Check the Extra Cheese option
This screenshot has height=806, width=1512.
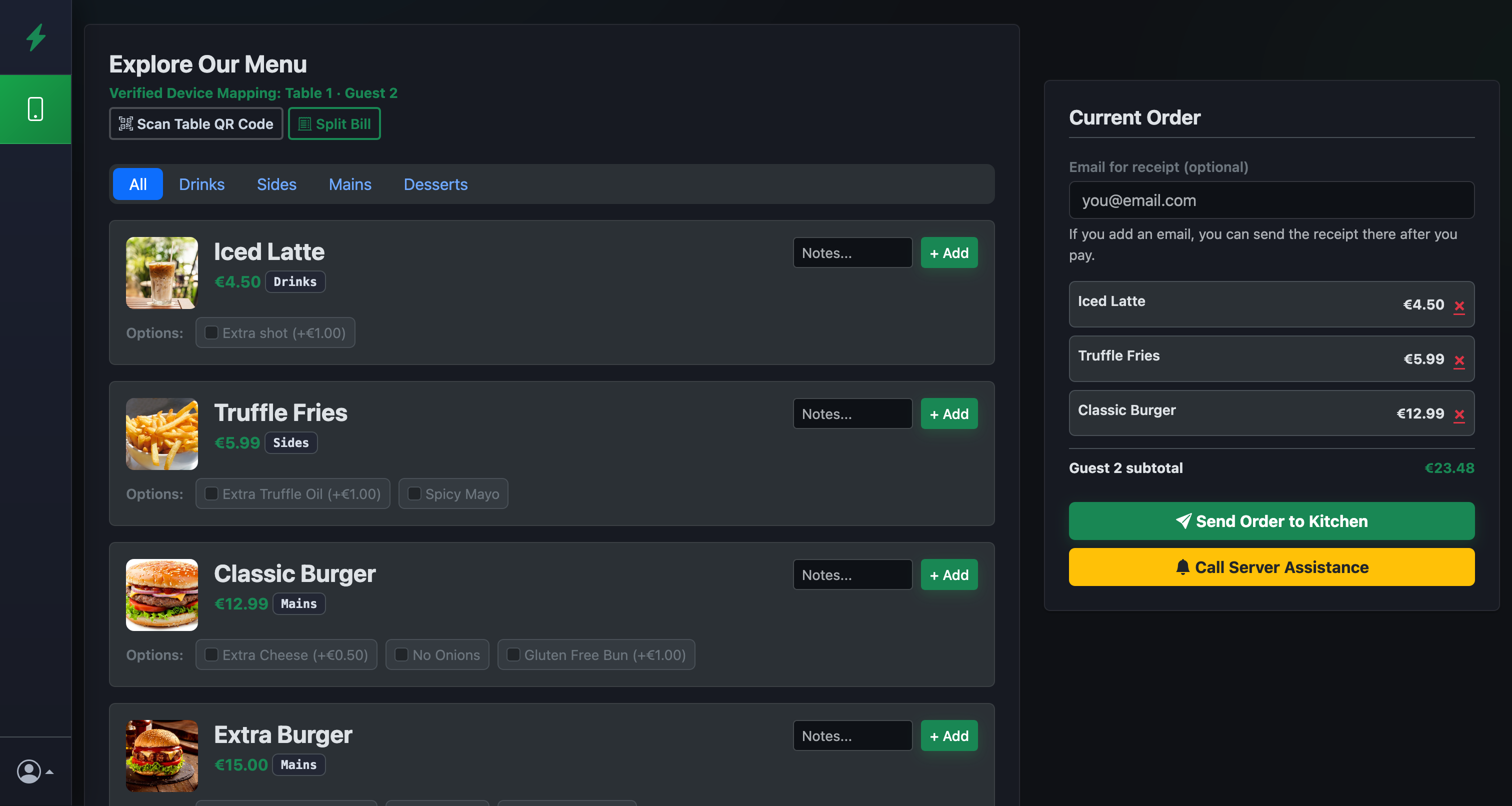(x=211, y=654)
